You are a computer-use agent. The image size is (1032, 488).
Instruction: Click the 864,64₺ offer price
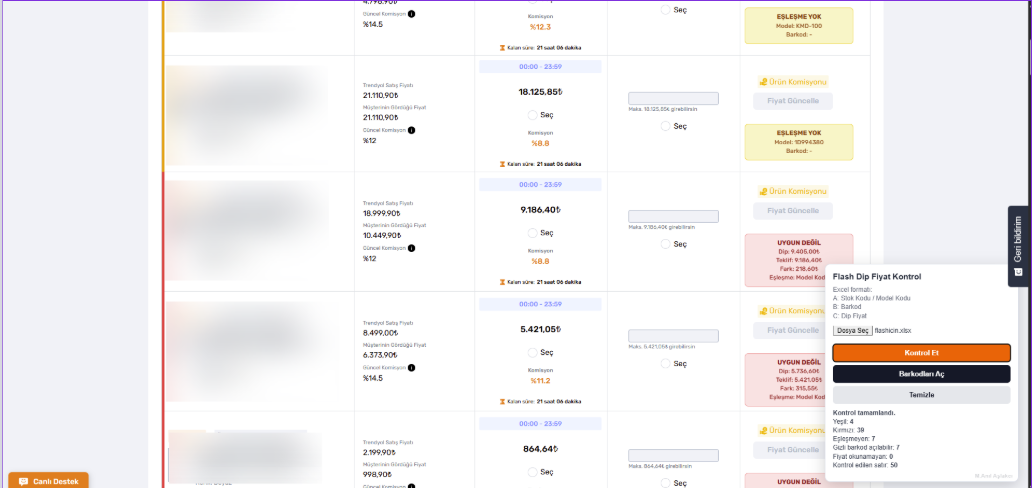(540, 449)
